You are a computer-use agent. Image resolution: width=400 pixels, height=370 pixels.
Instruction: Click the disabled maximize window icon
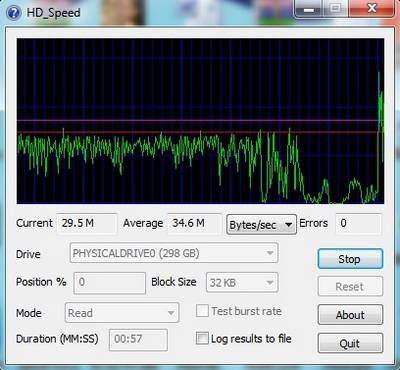(336, 9)
